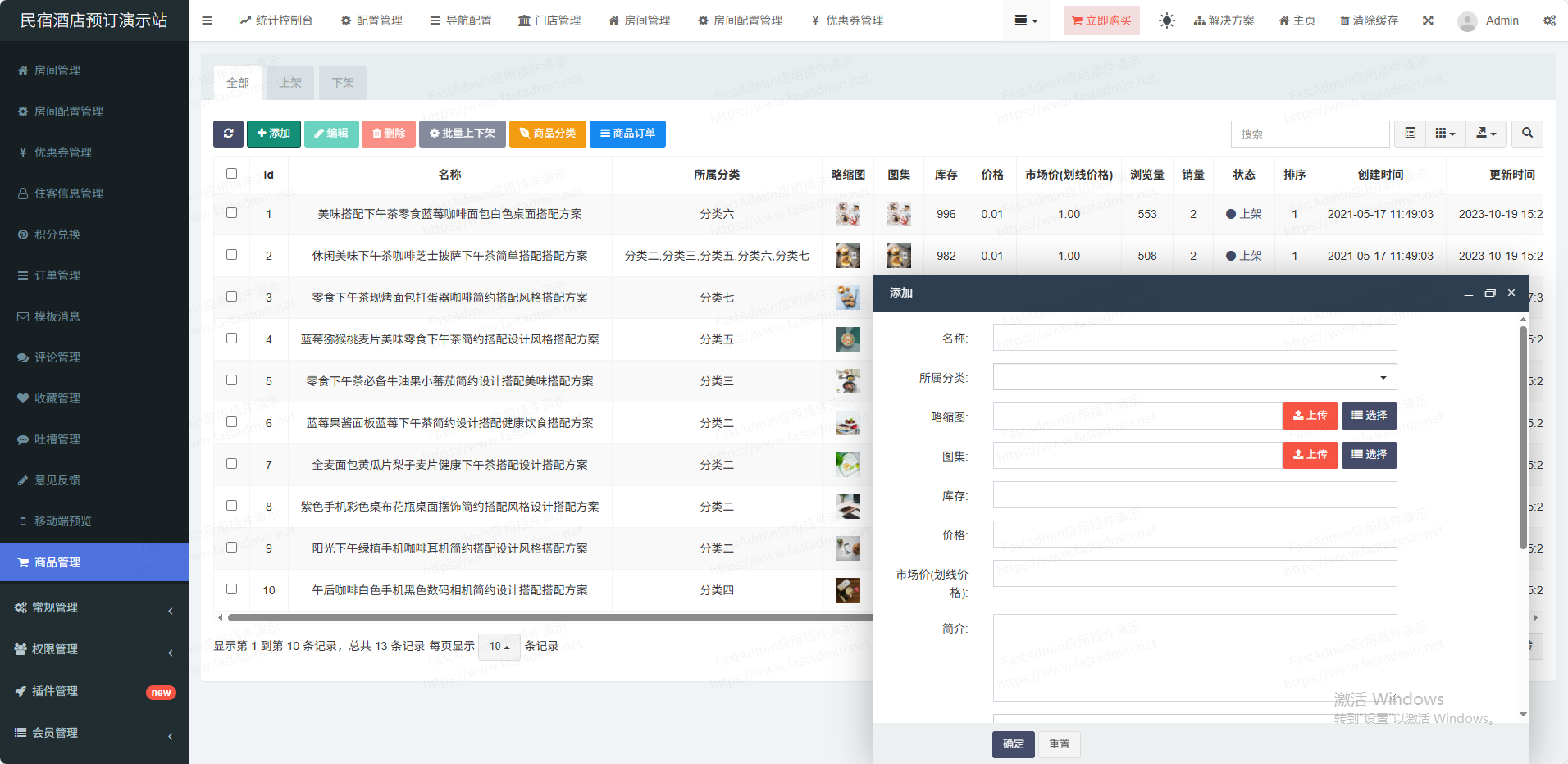Screen dimensions: 1568x764
Task: Check the select-all checkbox in table header
Action: (231, 174)
